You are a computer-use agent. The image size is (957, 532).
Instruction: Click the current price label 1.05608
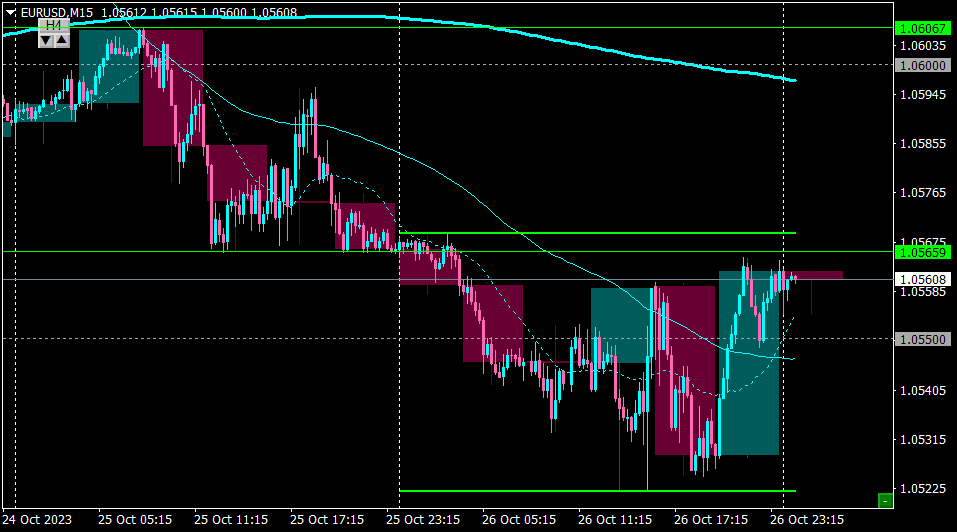pyautogui.click(x=923, y=279)
